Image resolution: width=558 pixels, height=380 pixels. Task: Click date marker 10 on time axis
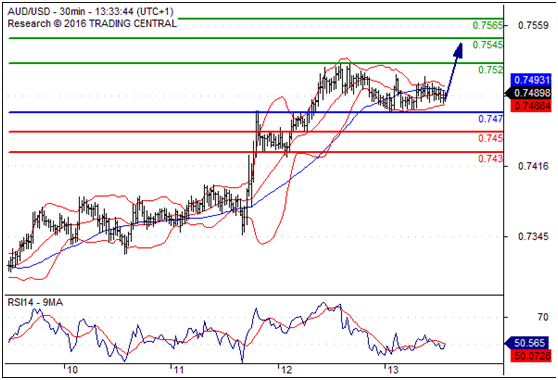72,370
